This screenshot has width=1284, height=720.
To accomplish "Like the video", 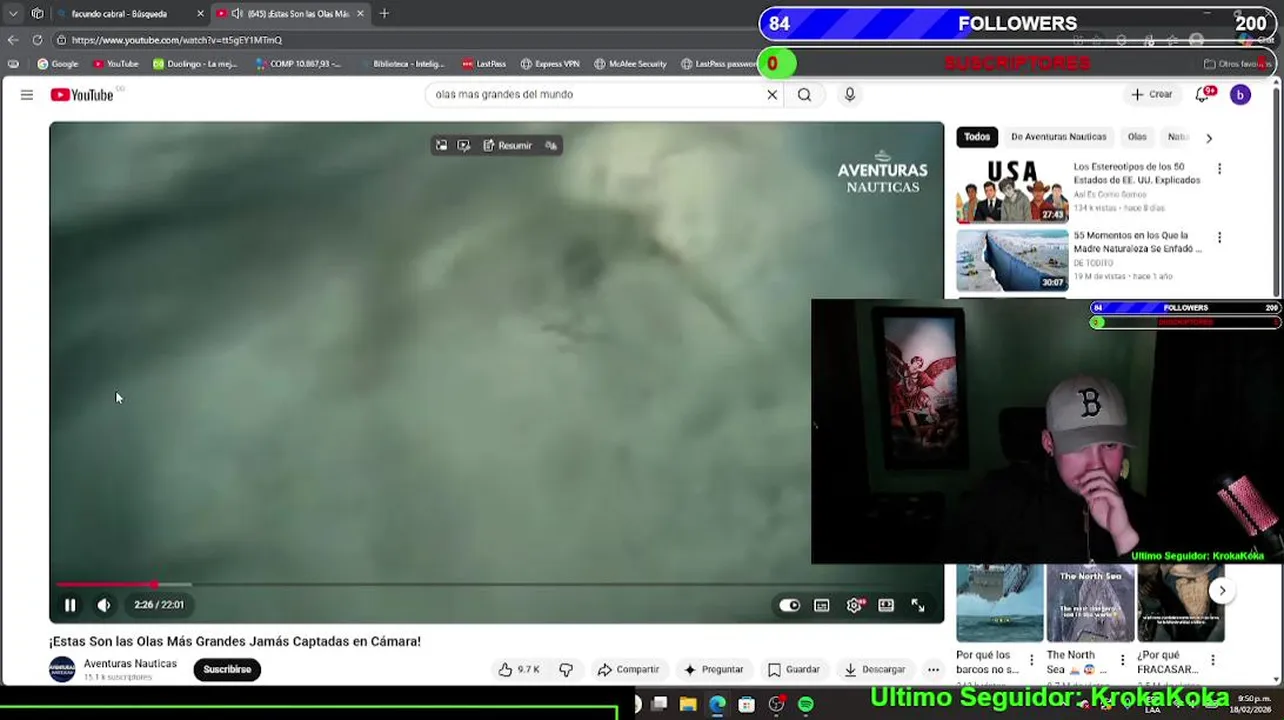I will pyautogui.click(x=518, y=670).
